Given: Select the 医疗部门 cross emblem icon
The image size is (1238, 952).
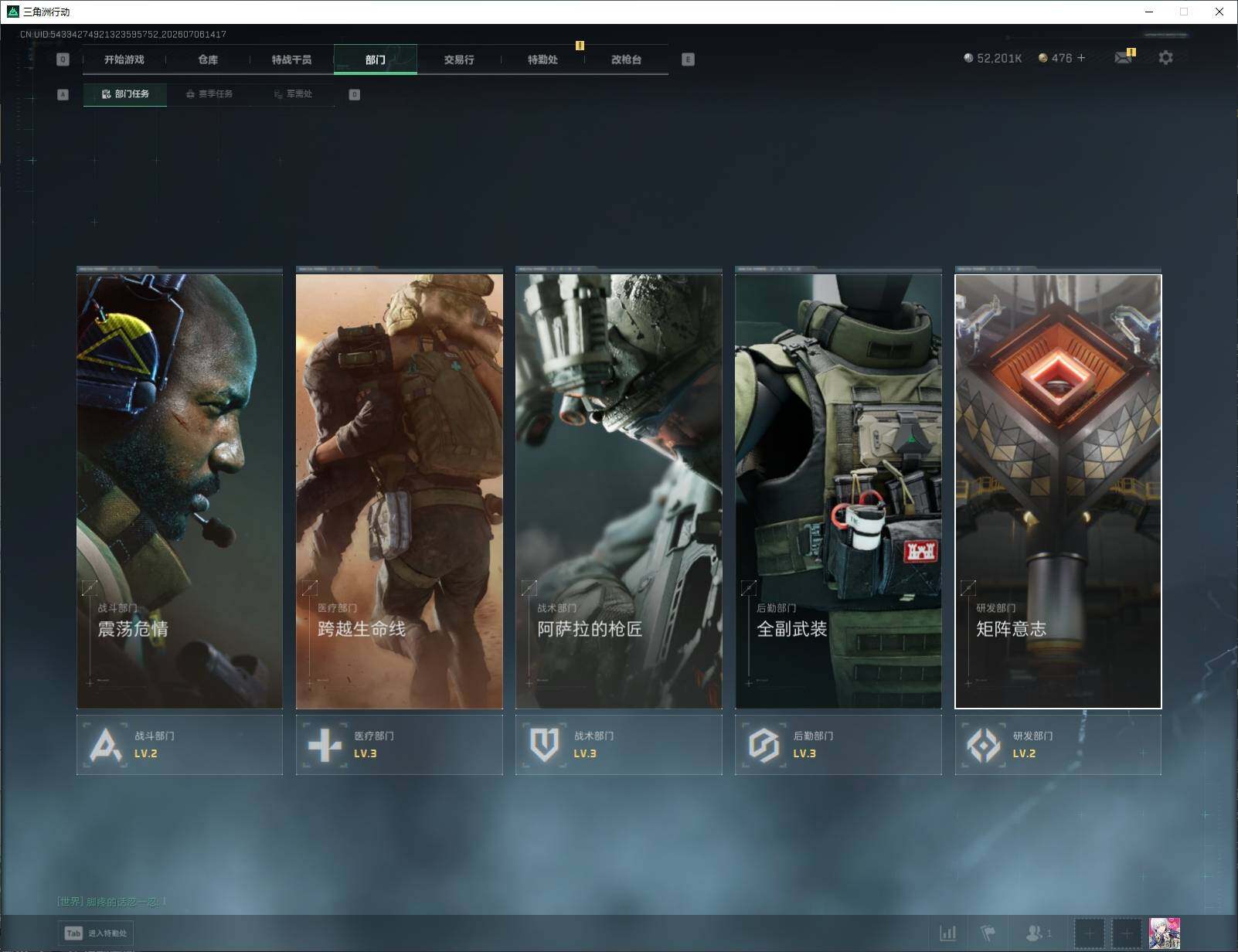Looking at the screenshot, I should pyautogui.click(x=325, y=745).
